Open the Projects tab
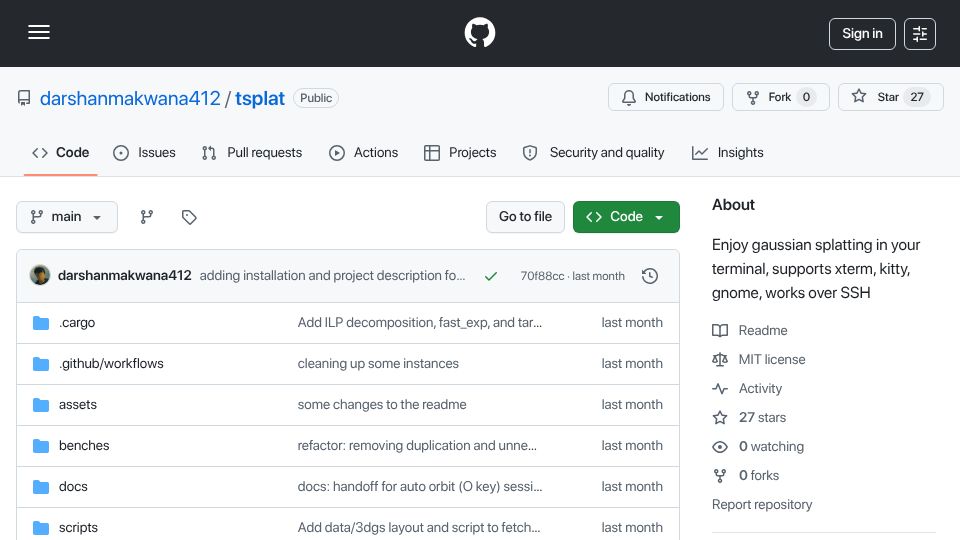 460,152
